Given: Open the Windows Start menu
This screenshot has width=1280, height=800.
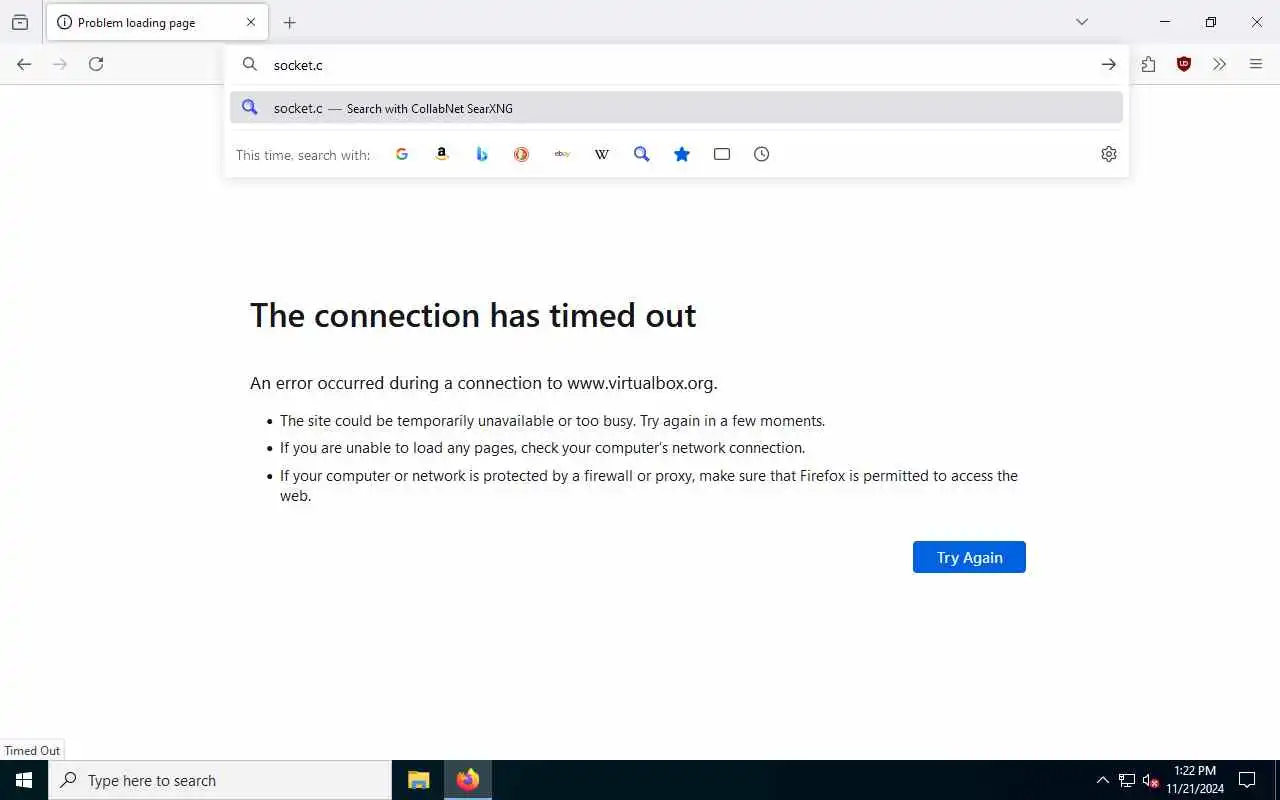Looking at the screenshot, I should point(24,780).
